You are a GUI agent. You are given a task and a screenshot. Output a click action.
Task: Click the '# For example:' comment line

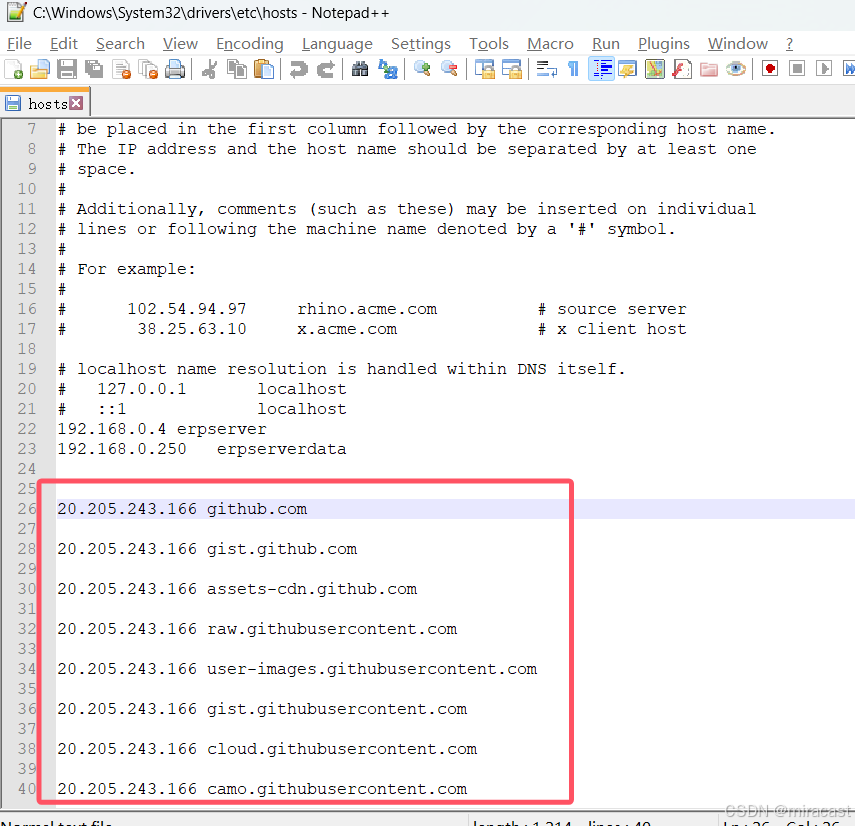coord(127,269)
